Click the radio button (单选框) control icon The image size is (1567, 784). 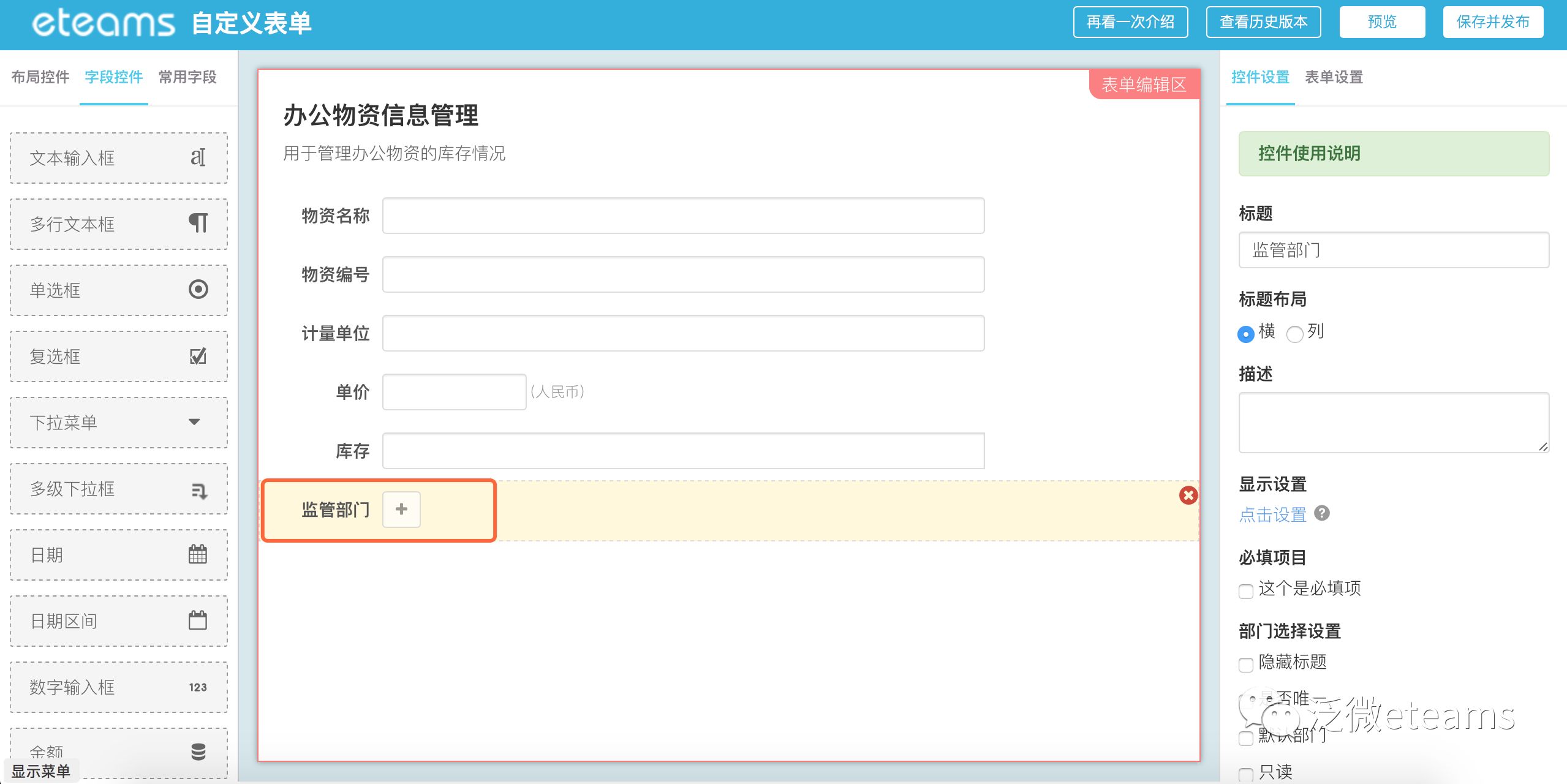point(198,289)
